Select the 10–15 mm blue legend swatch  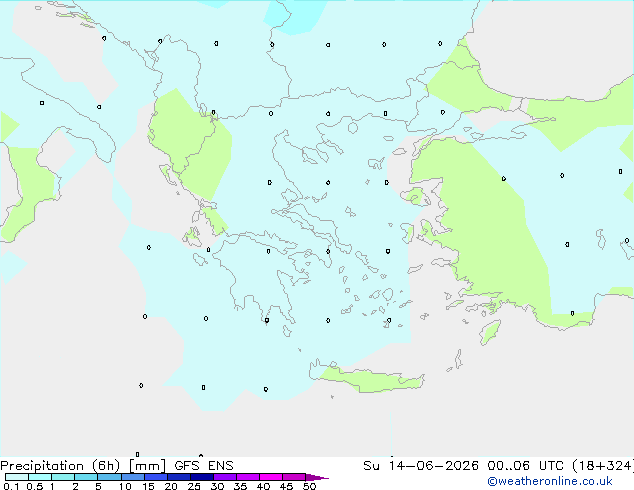pos(133,477)
